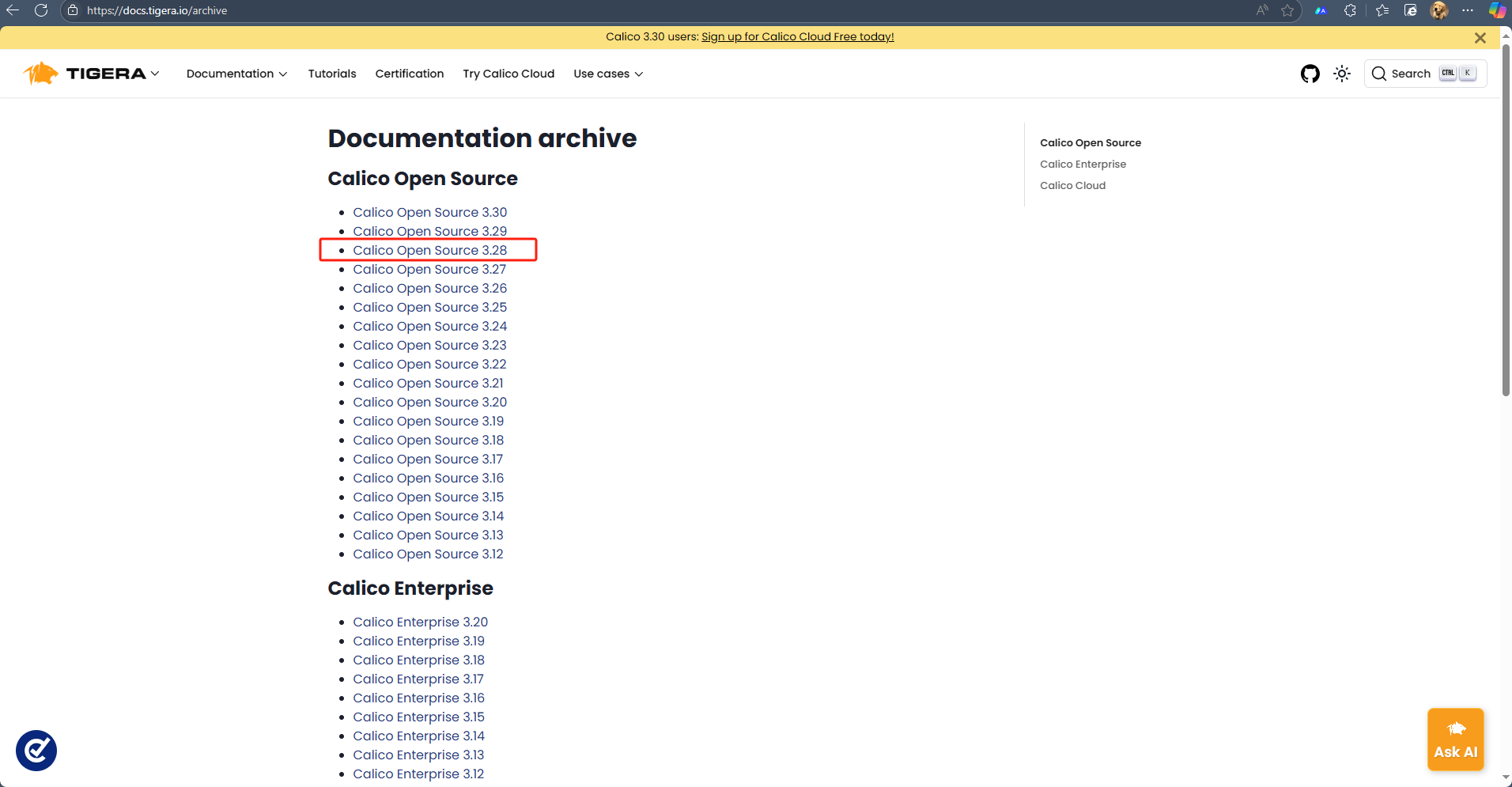Open Calico Open Source 3.21 docs
Image resolution: width=1512 pixels, height=787 pixels.
pos(428,383)
